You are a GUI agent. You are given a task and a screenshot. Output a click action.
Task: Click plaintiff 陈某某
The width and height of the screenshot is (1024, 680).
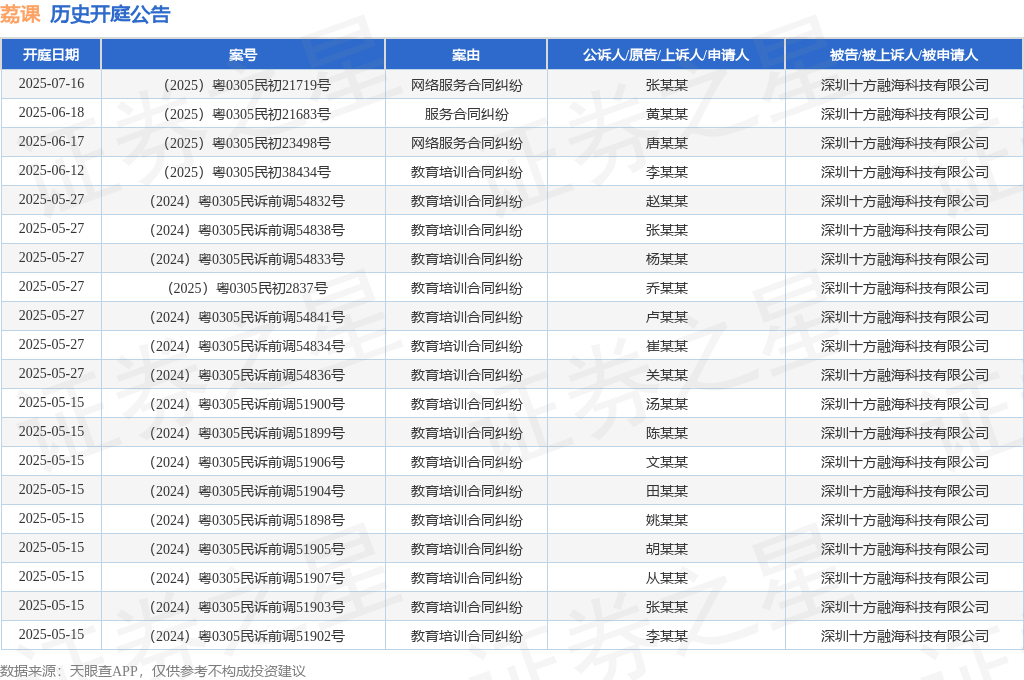[666, 433]
